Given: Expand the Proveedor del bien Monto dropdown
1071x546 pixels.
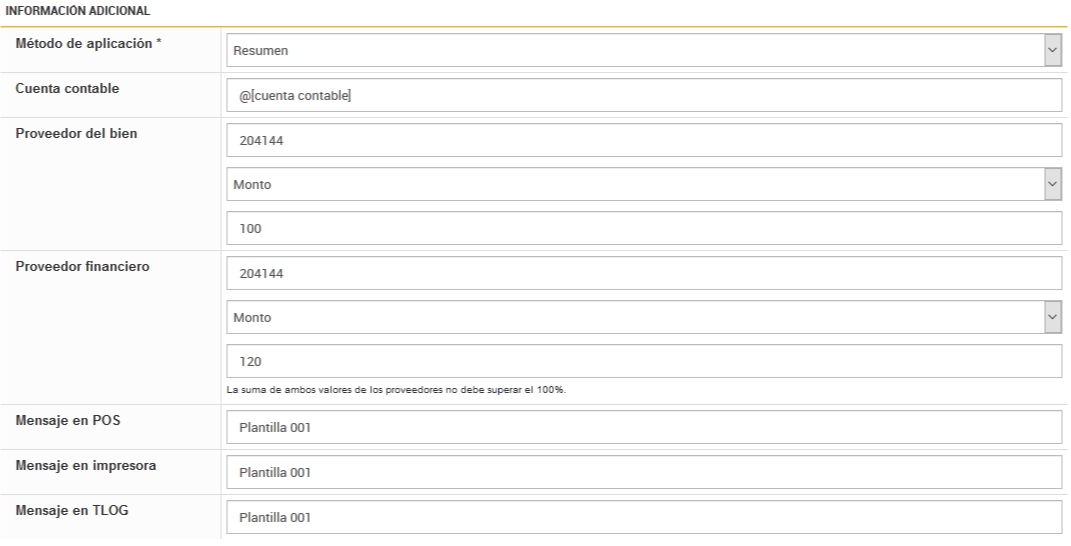Looking at the screenshot, I should tap(643, 184).
